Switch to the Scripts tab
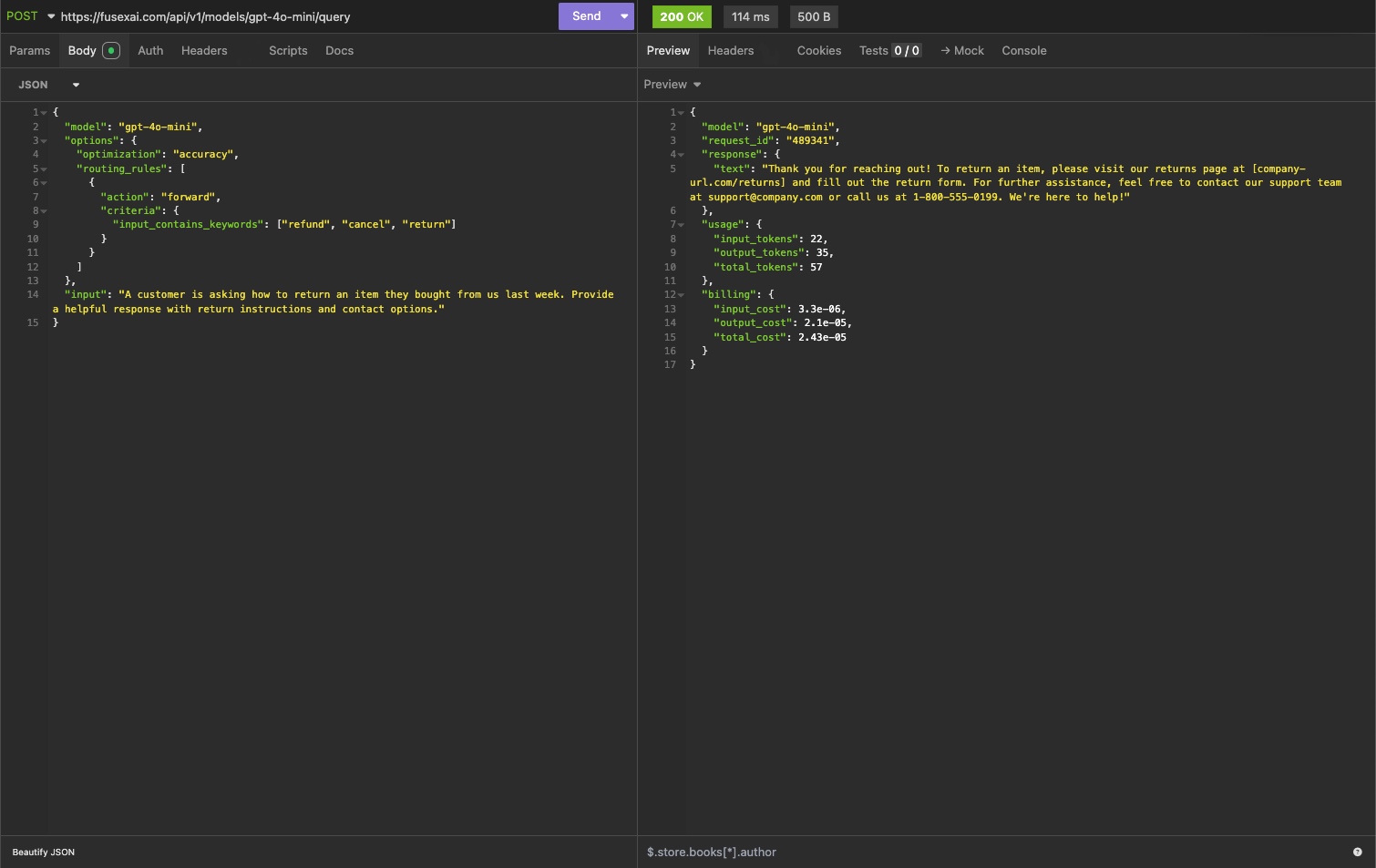1376x868 pixels. pos(288,51)
